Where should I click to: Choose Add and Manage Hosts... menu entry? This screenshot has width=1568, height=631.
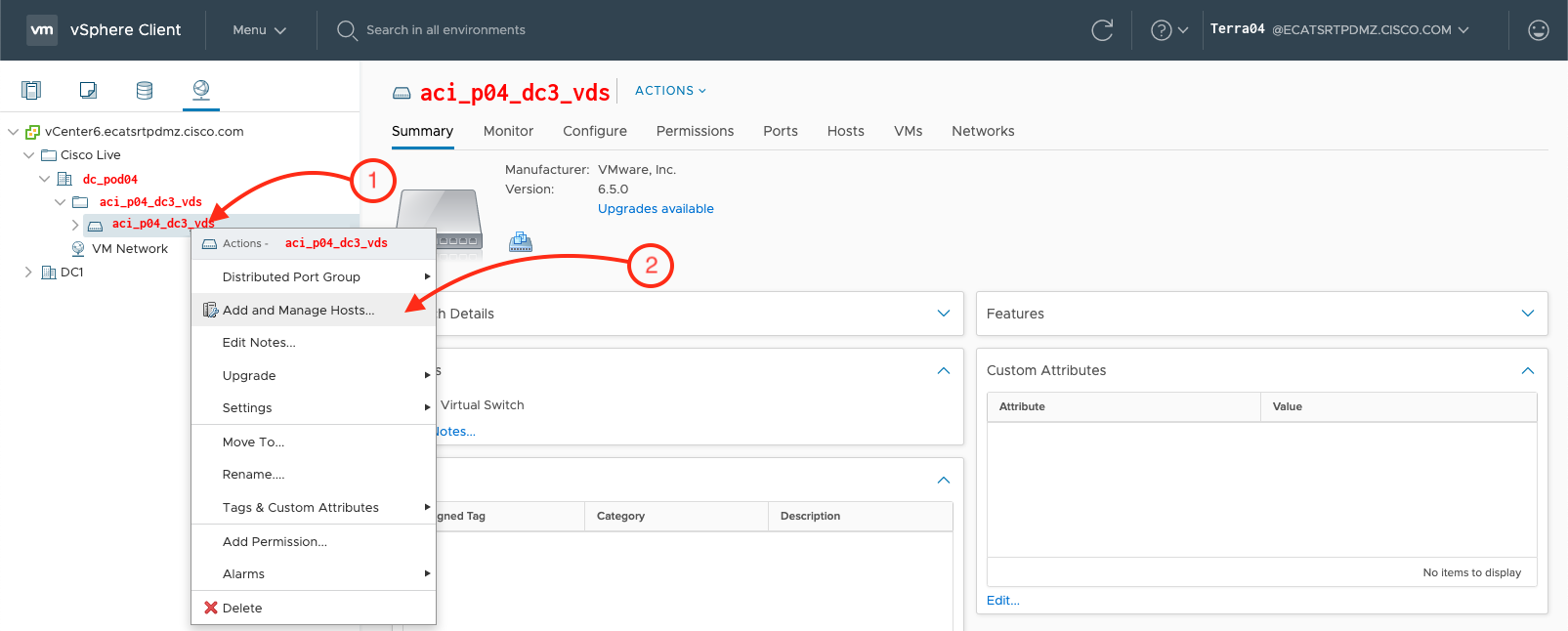[314, 310]
